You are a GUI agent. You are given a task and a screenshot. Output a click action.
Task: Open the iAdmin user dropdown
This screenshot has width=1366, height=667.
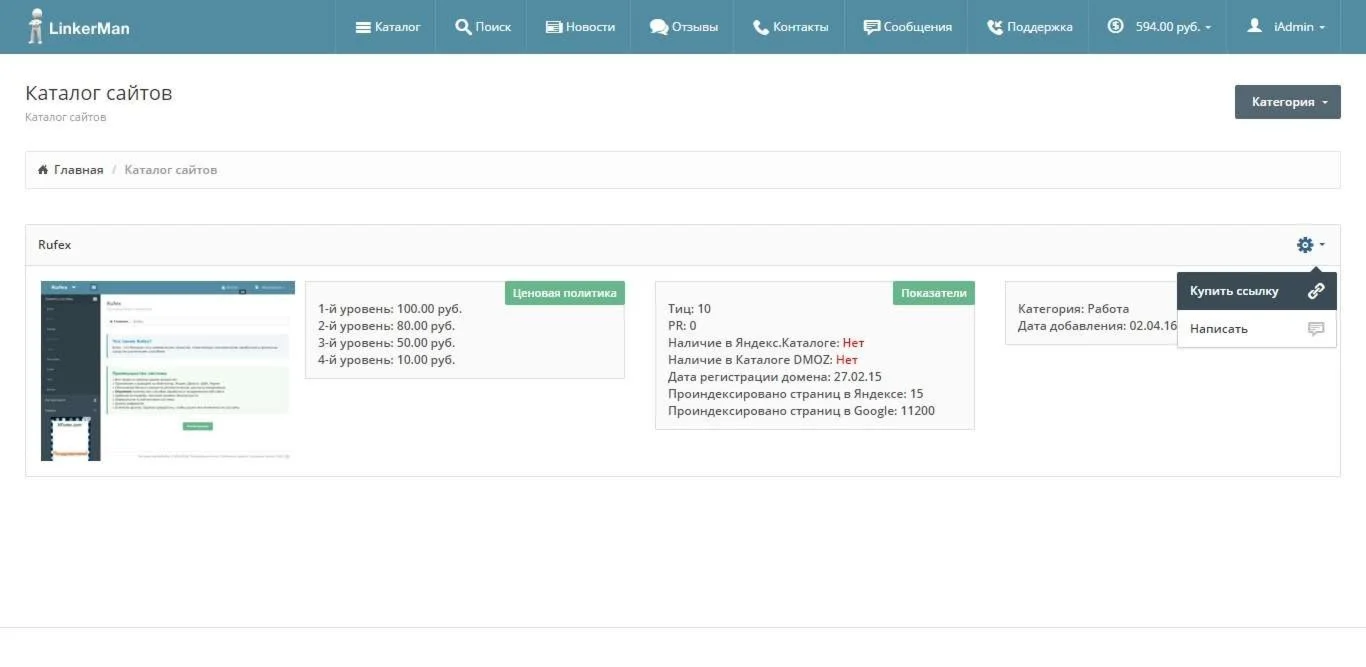click(x=1287, y=27)
